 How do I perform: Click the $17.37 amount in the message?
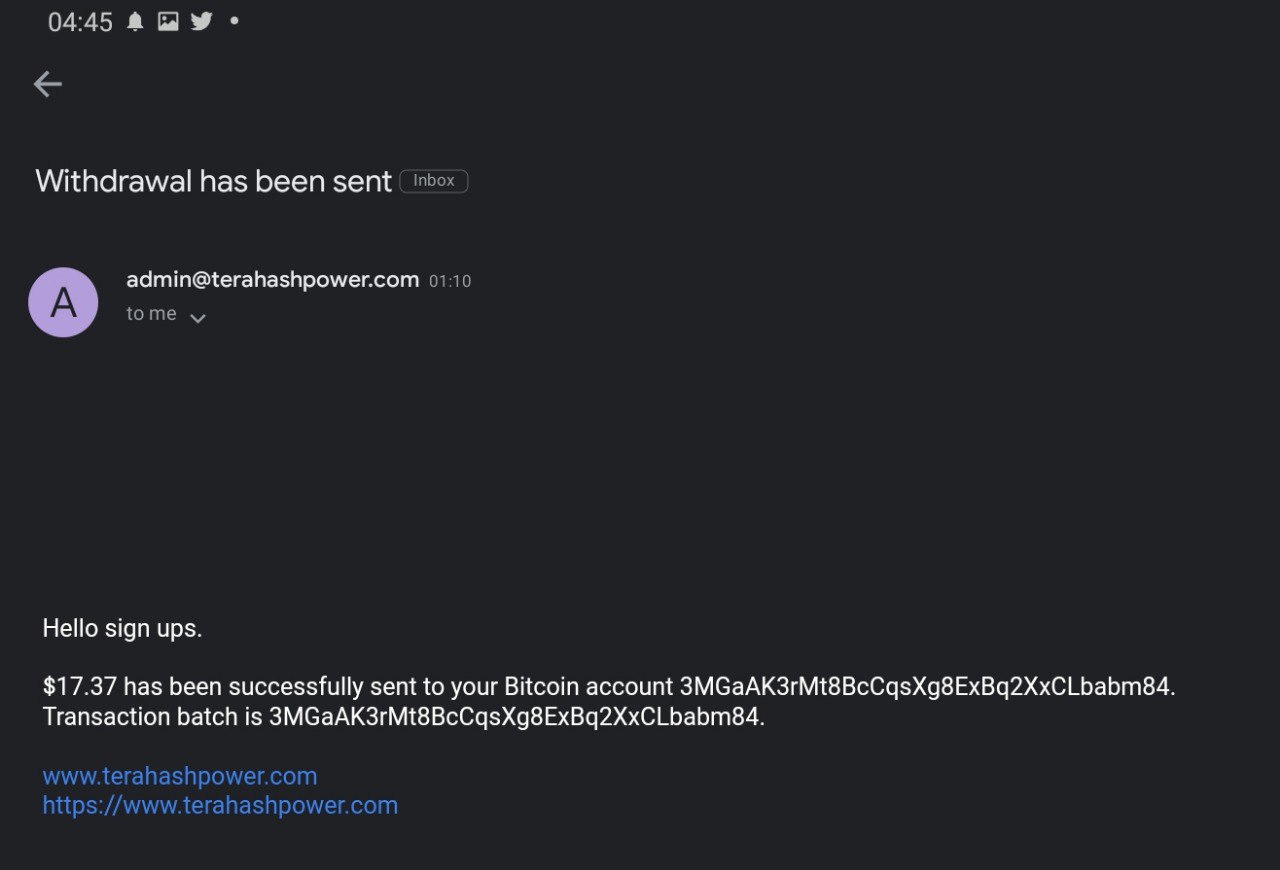[x=80, y=687]
